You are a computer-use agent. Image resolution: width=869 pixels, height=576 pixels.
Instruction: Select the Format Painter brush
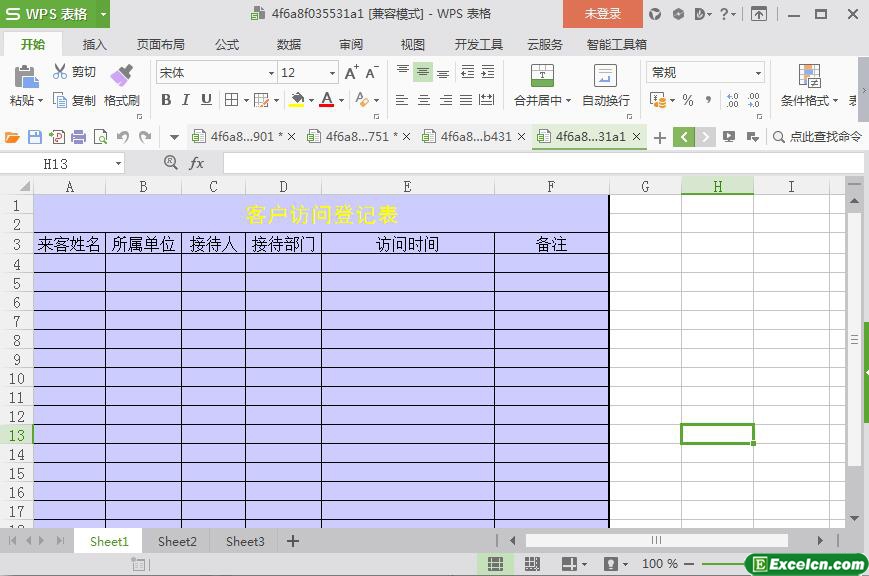121,75
